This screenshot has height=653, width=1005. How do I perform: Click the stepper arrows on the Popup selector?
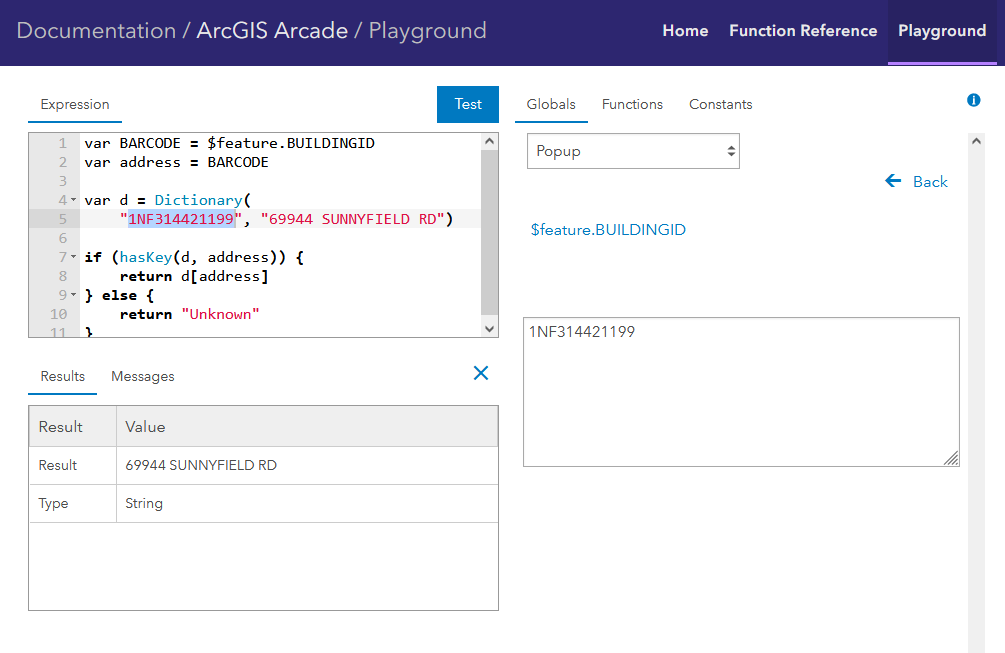pos(731,150)
